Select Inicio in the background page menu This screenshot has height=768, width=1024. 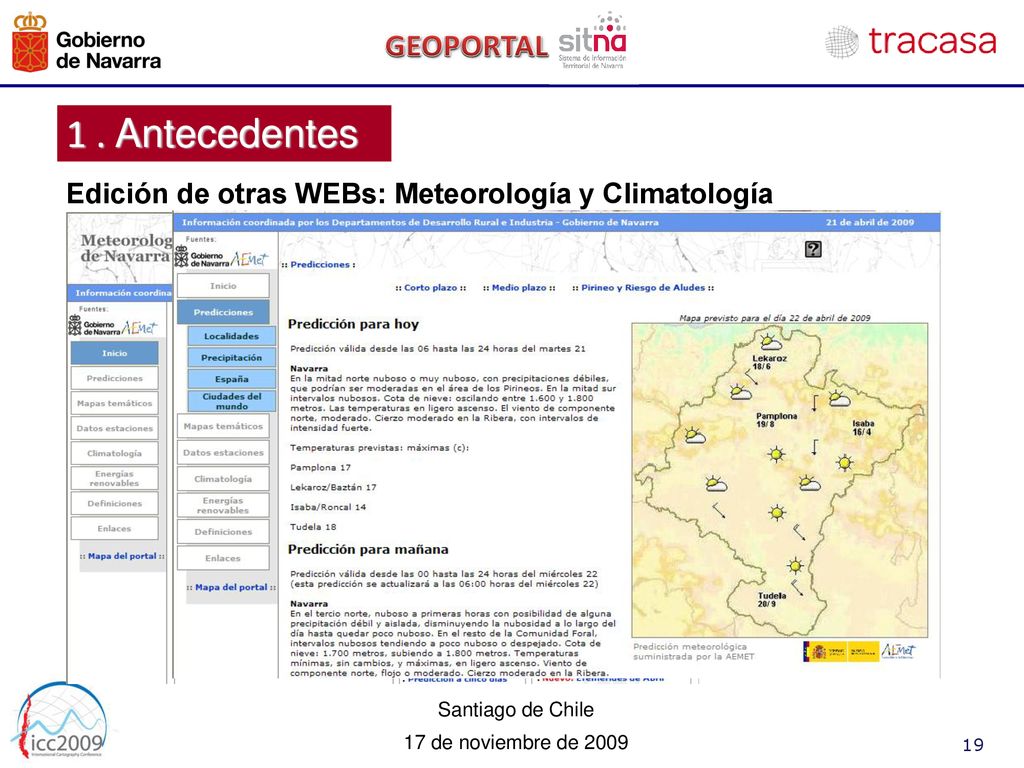click(114, 353)
